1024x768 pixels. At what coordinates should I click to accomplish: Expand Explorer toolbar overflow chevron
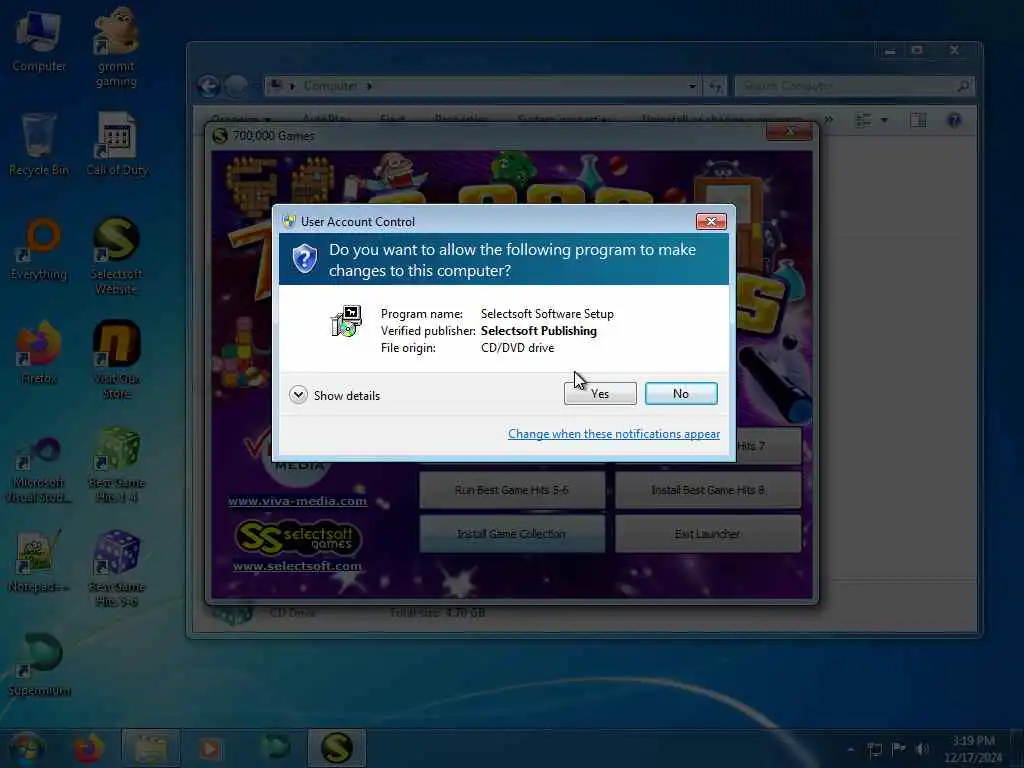coord(829,120)
